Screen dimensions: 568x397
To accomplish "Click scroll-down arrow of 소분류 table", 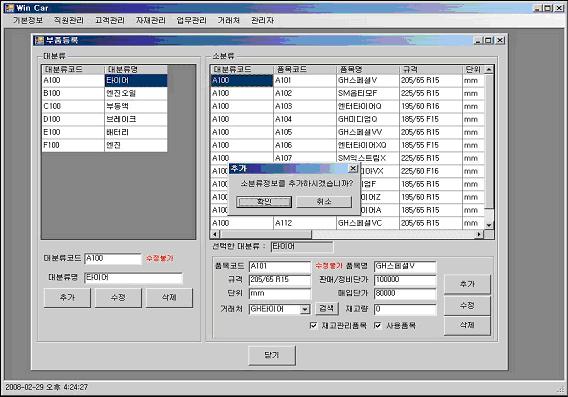I will click(489, 225).
